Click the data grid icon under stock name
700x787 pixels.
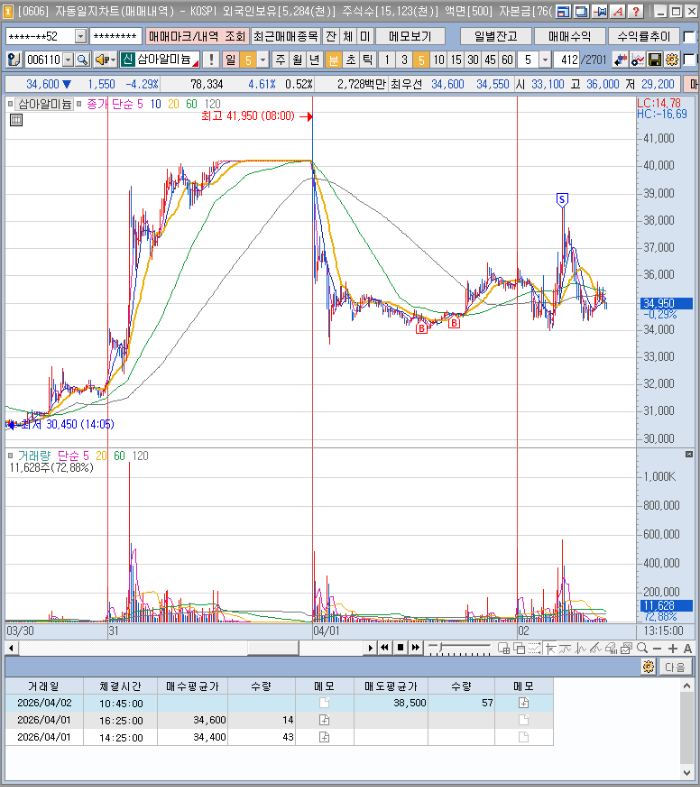(x=16, y=120)
